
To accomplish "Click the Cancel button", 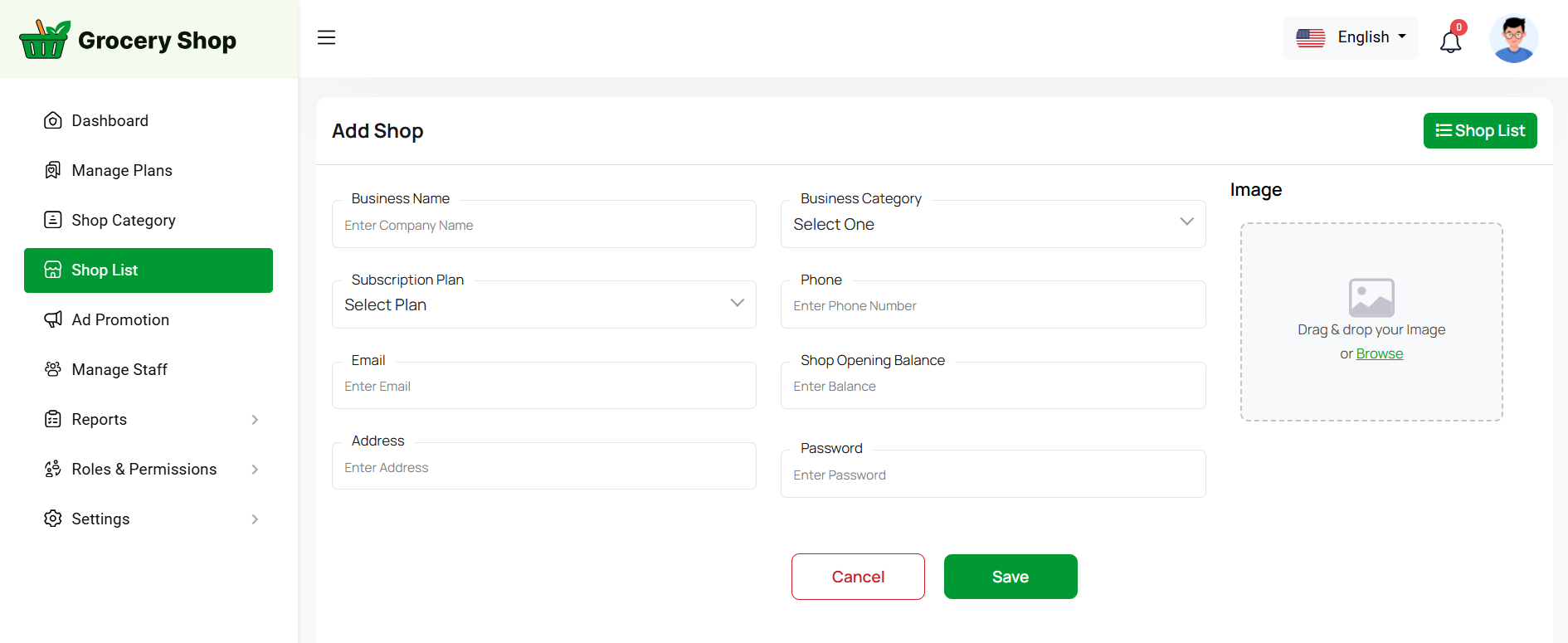I will pos(858,577).
